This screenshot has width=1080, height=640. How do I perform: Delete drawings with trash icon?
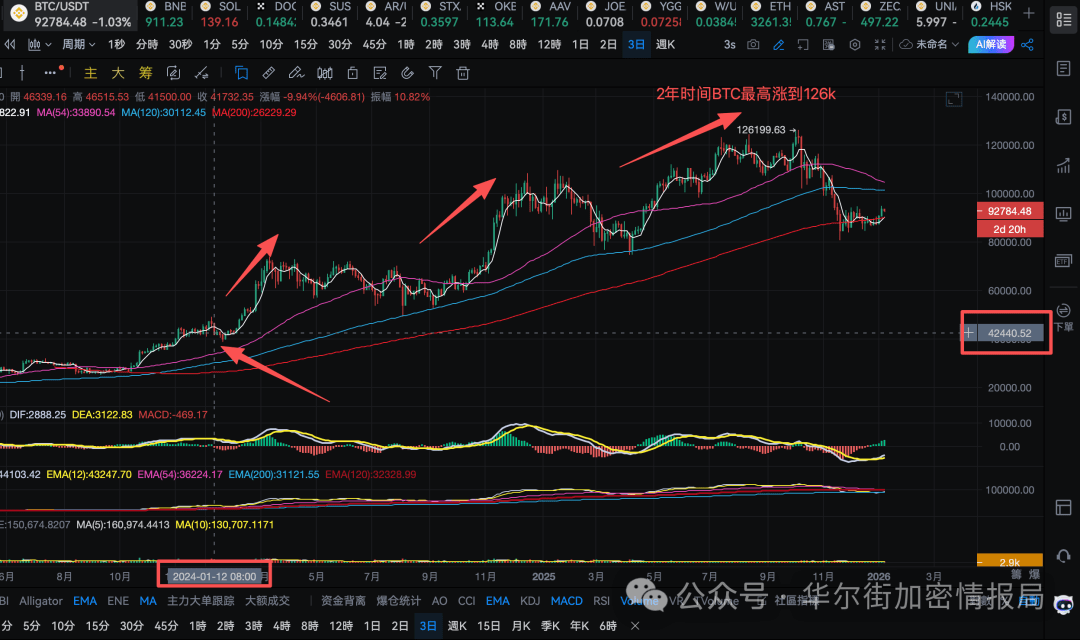tap(463, 72)
